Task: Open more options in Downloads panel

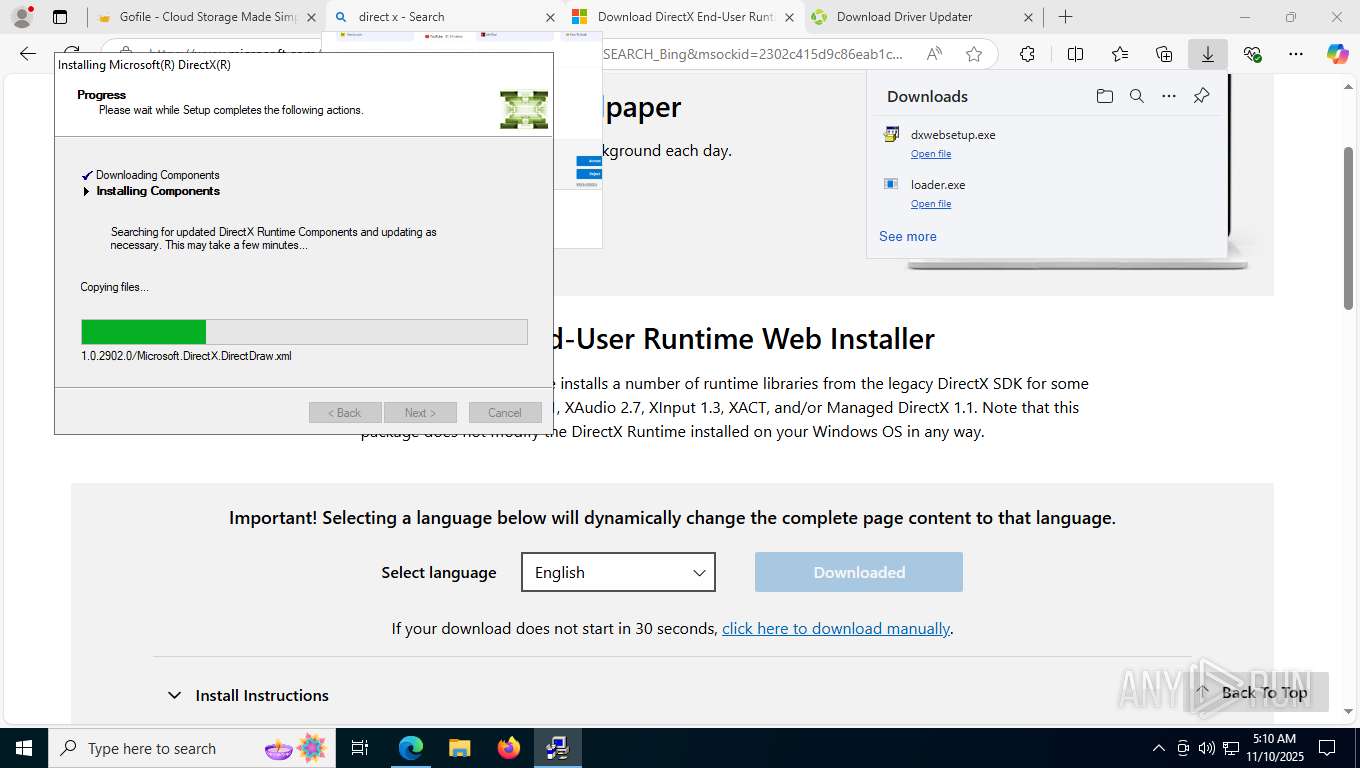Action: click(1169, 96)
